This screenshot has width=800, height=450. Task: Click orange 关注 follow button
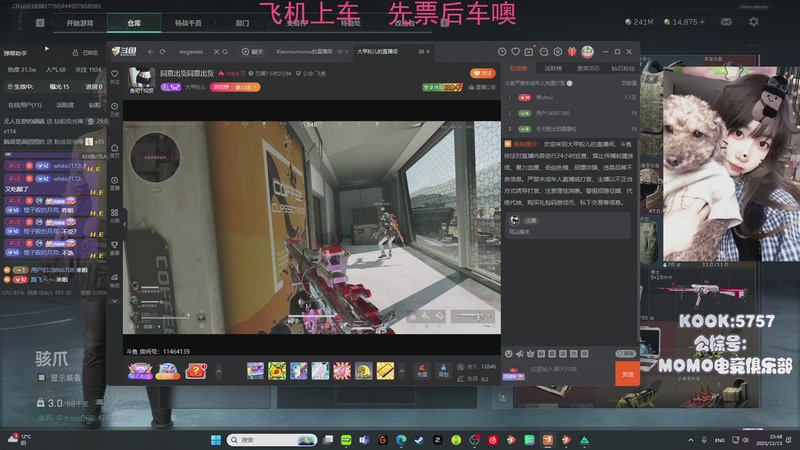[483, 73]
